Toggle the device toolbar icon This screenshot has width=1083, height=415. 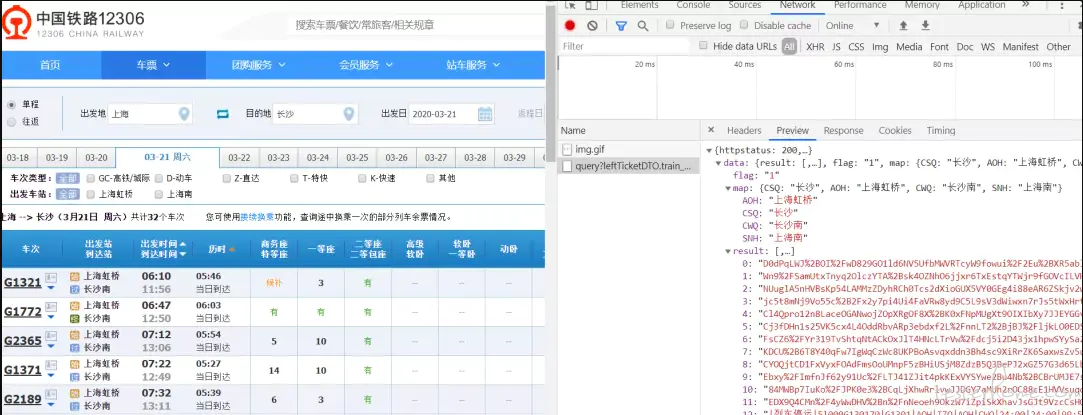[x=591, y=6]
